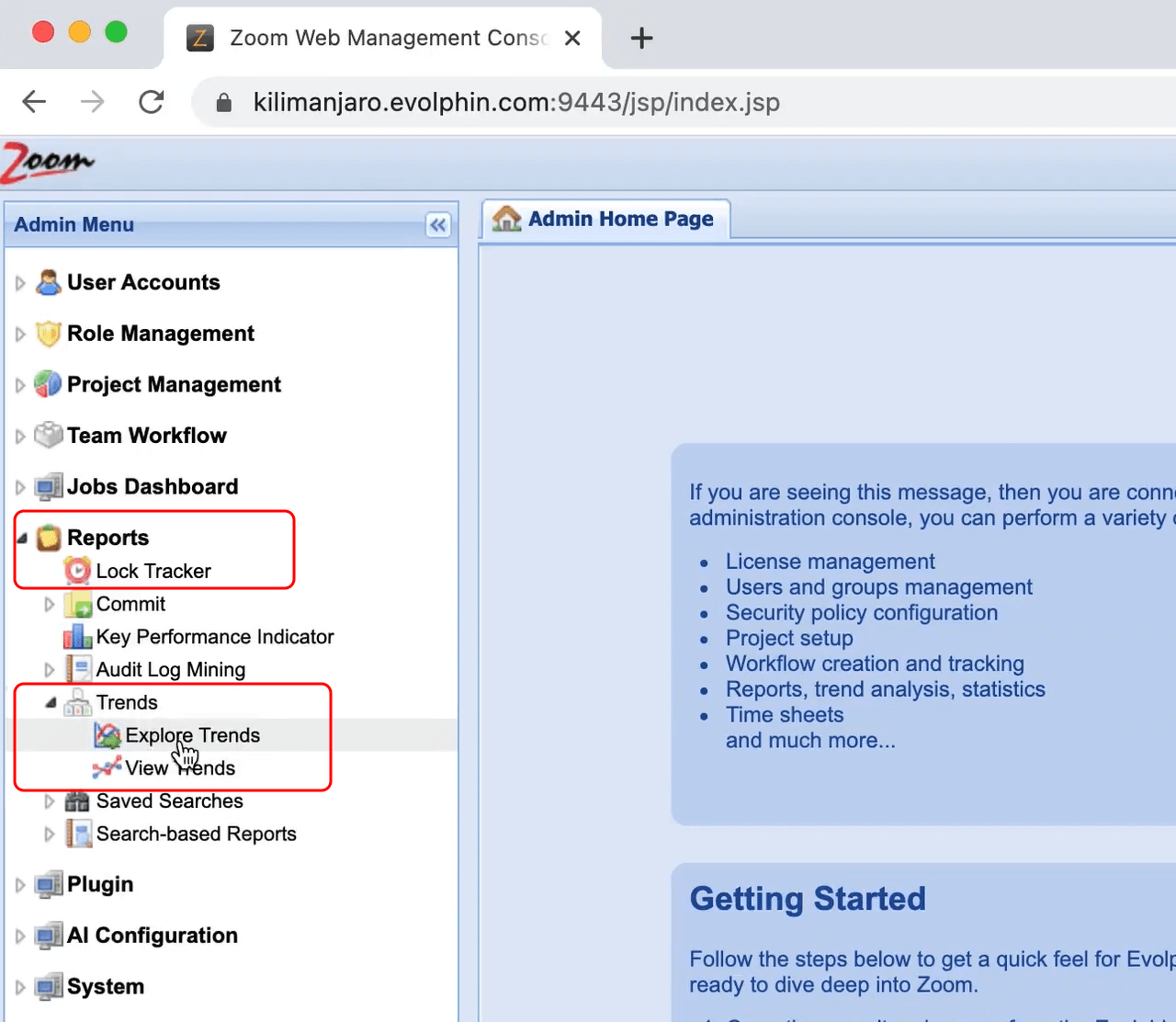Click the Admin Menu panel header
Screen dimensions: 1176x1022
[232, 225]
